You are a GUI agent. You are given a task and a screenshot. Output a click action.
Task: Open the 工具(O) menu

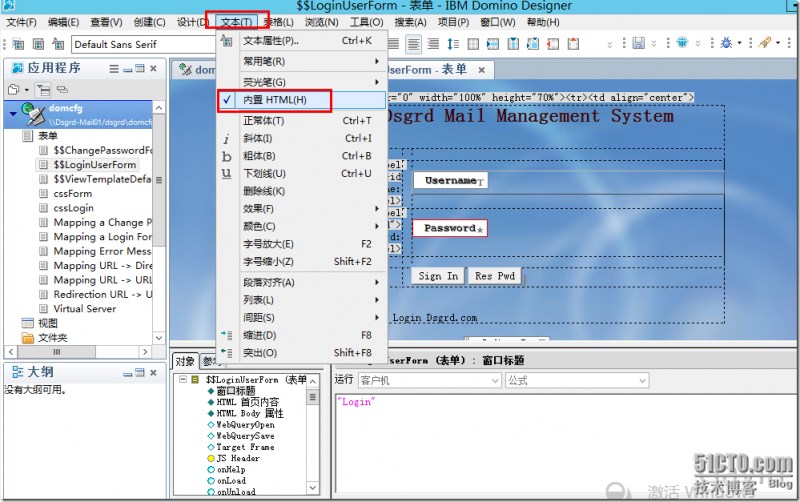point(367,22)
